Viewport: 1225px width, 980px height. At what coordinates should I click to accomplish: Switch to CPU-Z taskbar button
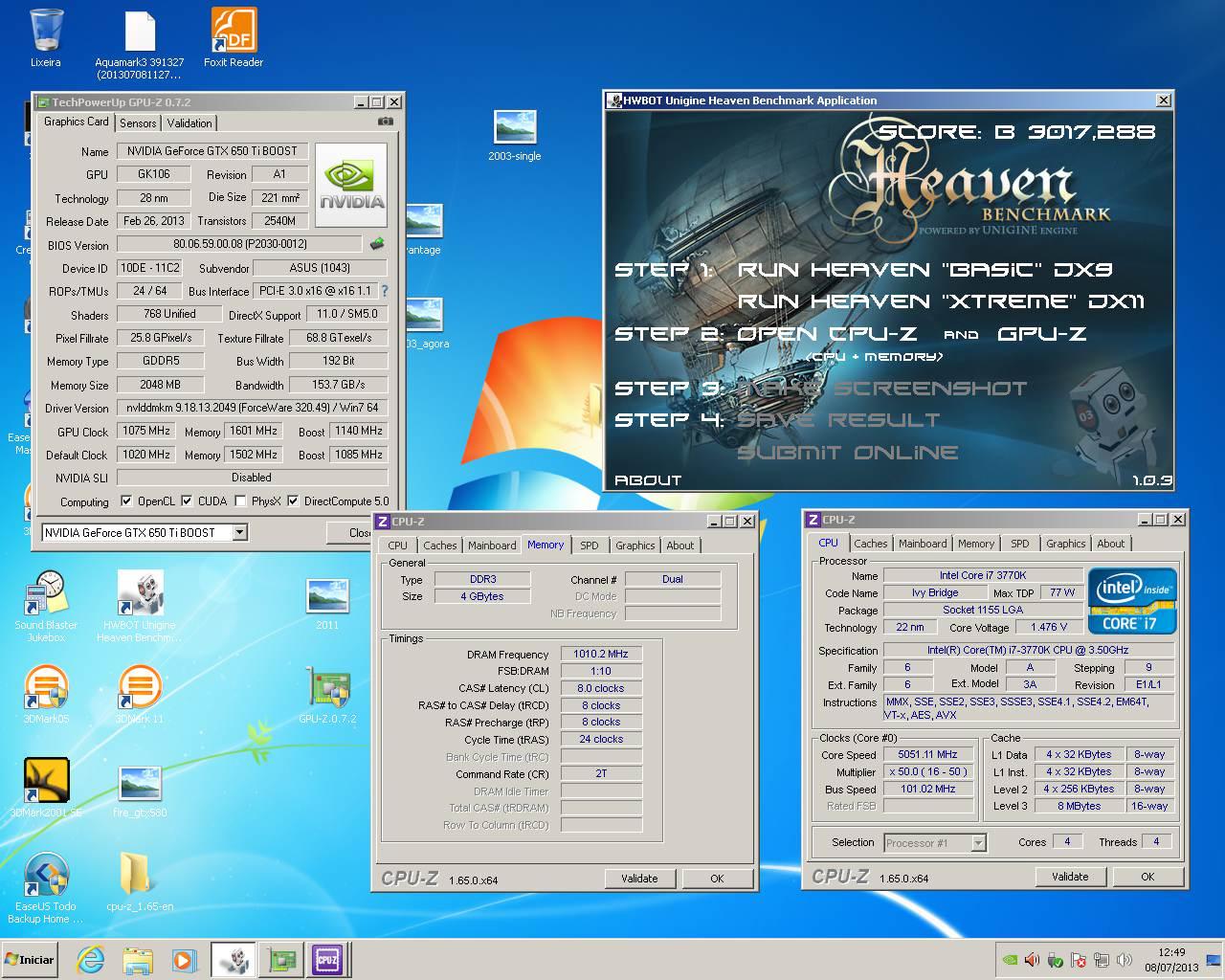327,960
